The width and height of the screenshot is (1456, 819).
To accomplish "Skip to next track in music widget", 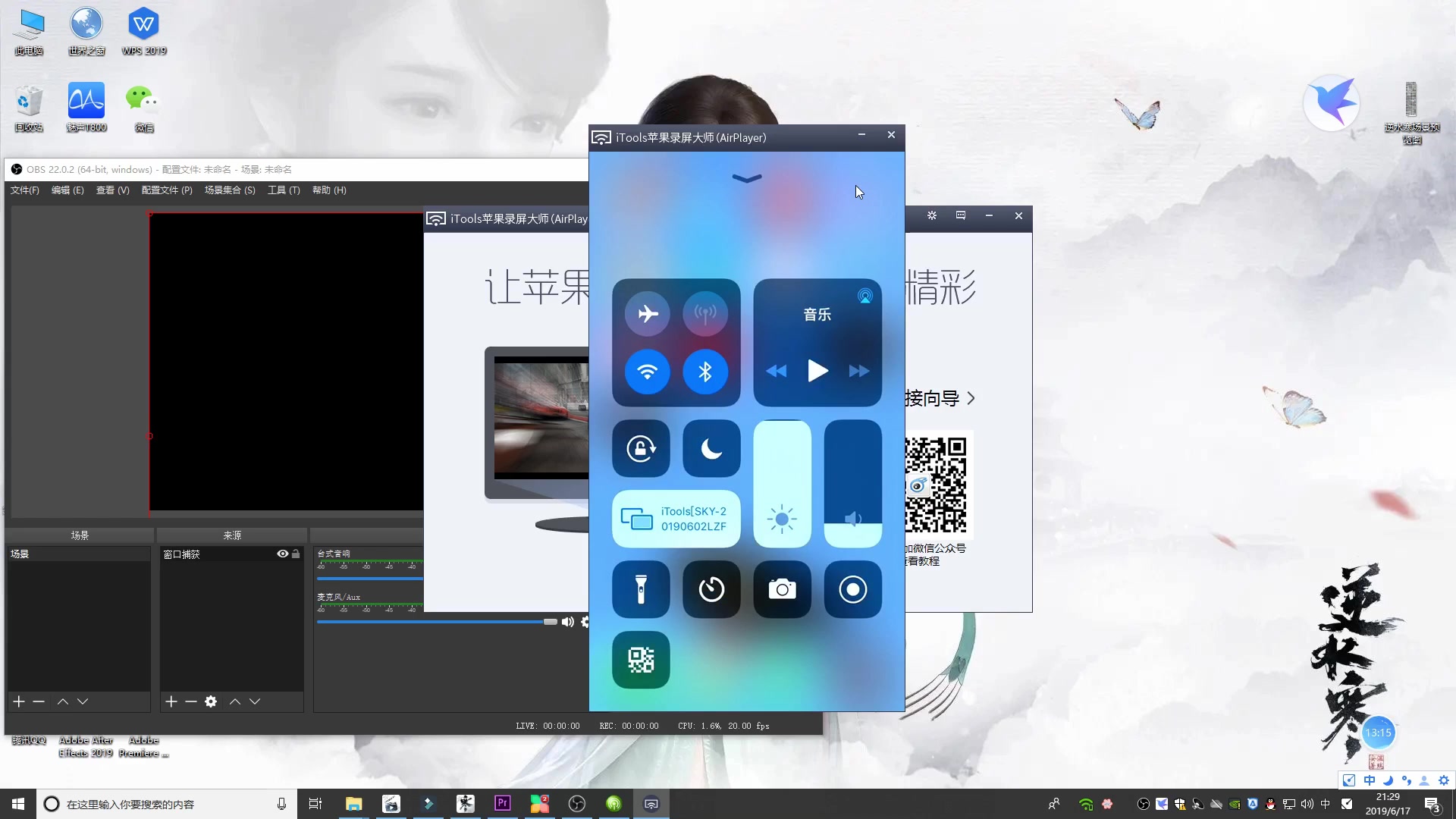I will coord(859,371).
